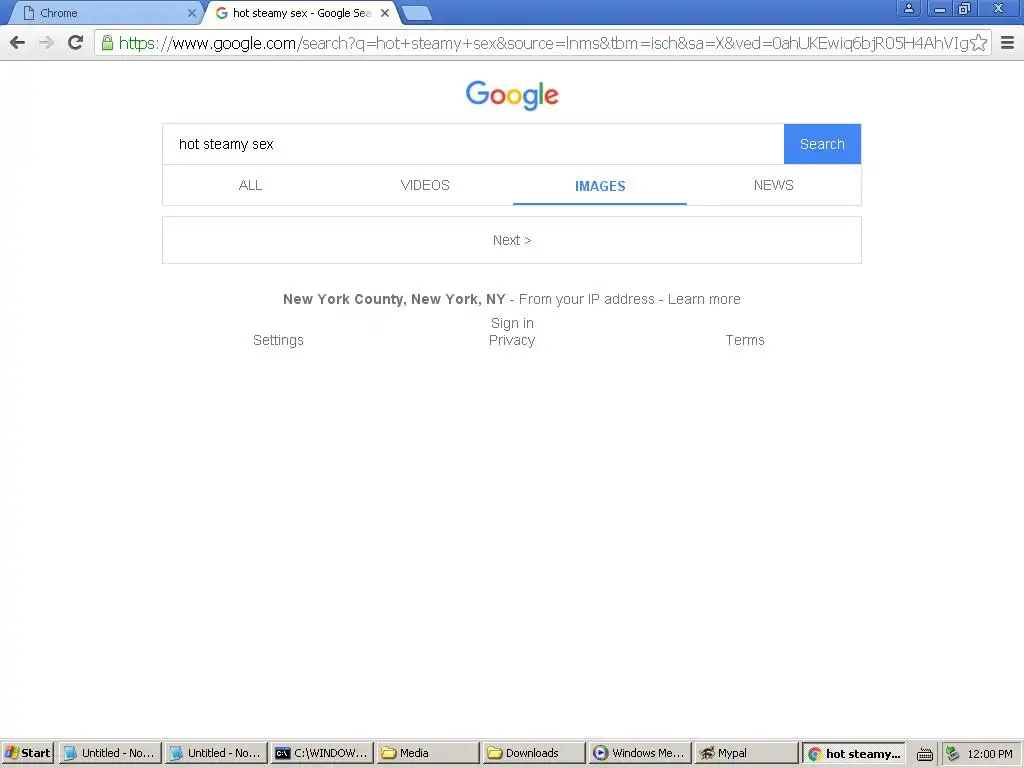Switch to Windows Media Player taskbar item
The height and width of the screenshot is (768, 1024).
640,753
